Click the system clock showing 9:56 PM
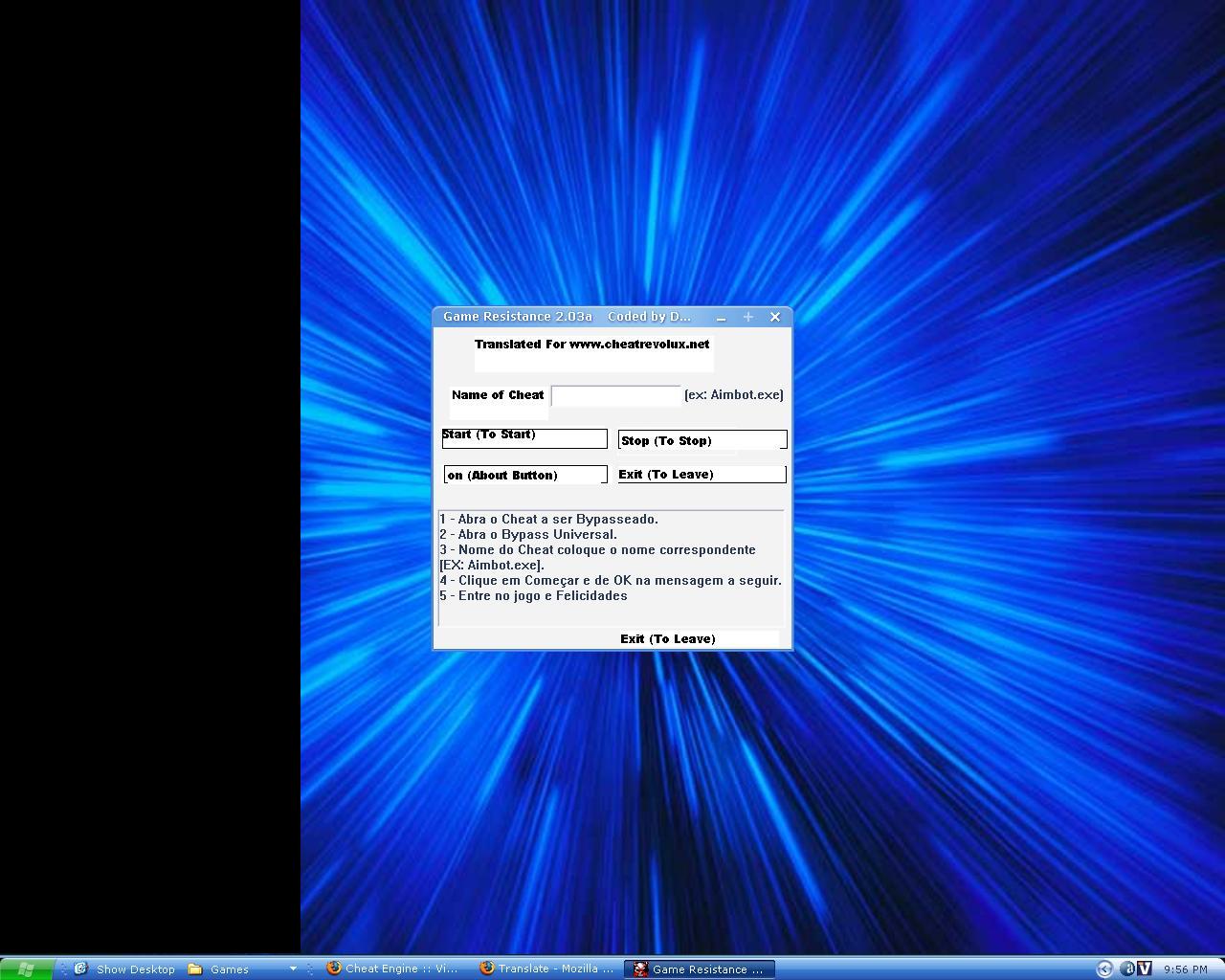Screen dimensions: 1225x980 (x=1185, y=969)
